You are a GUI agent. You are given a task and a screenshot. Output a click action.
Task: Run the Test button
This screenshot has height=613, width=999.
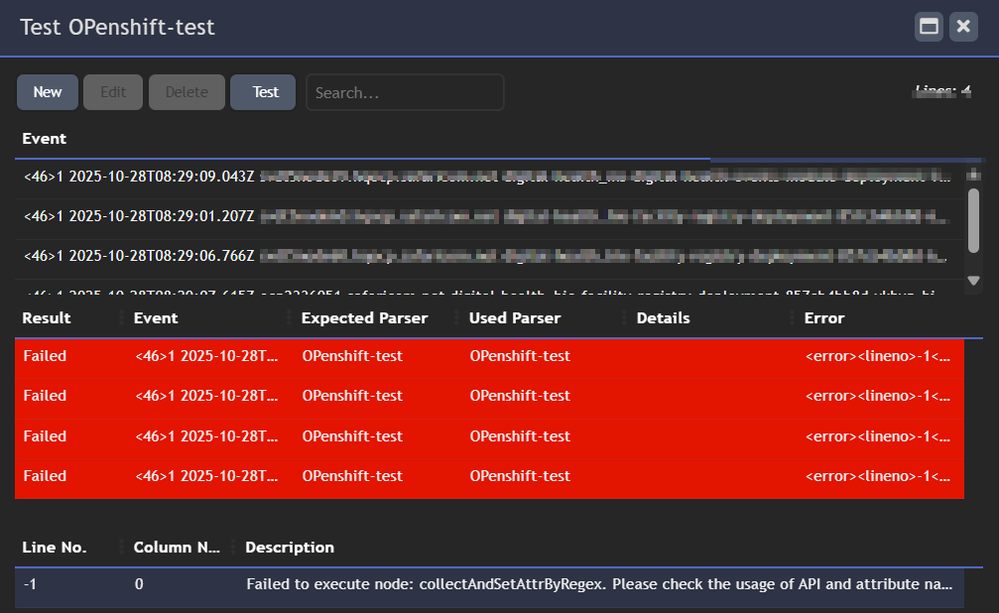coord(262,92)
